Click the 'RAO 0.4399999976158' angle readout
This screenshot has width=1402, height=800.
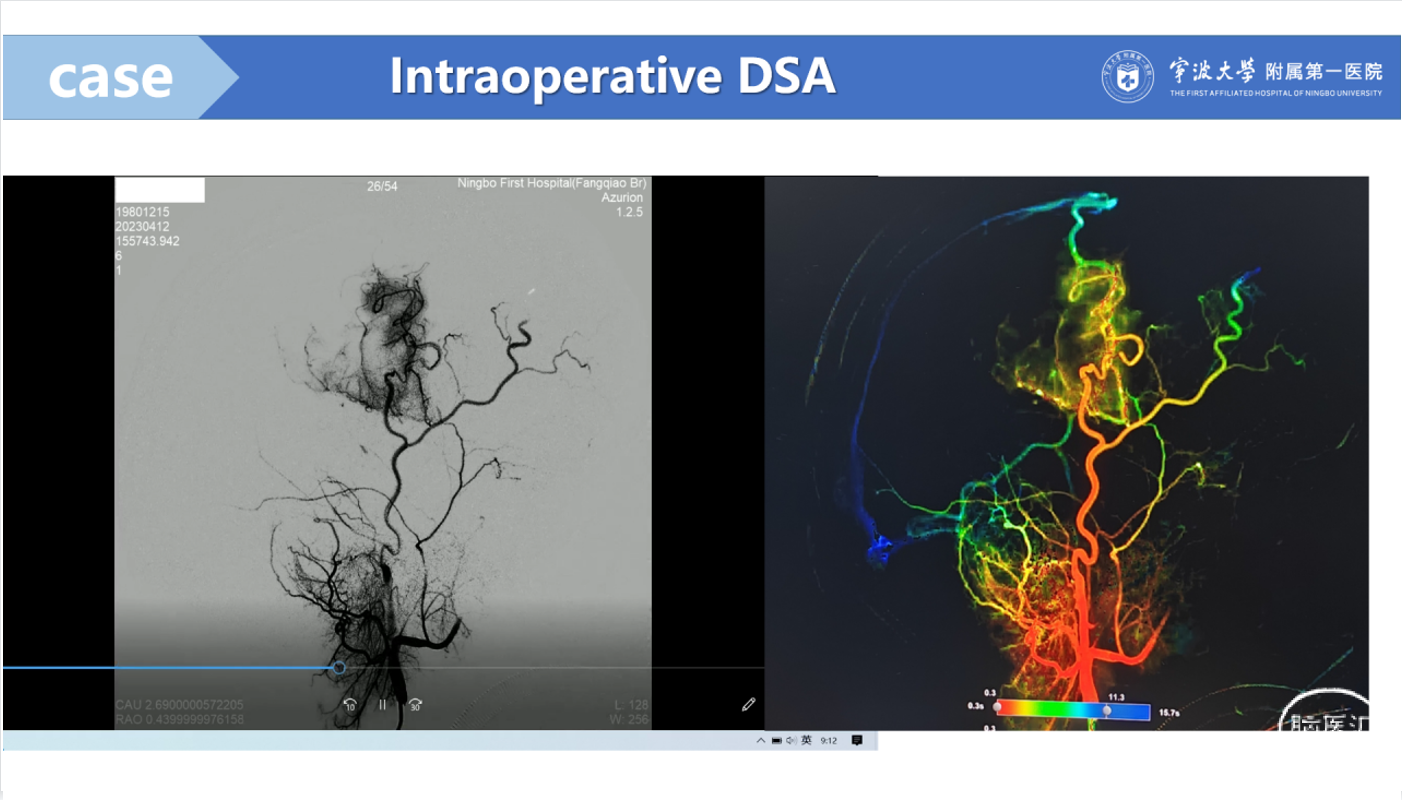179,719
